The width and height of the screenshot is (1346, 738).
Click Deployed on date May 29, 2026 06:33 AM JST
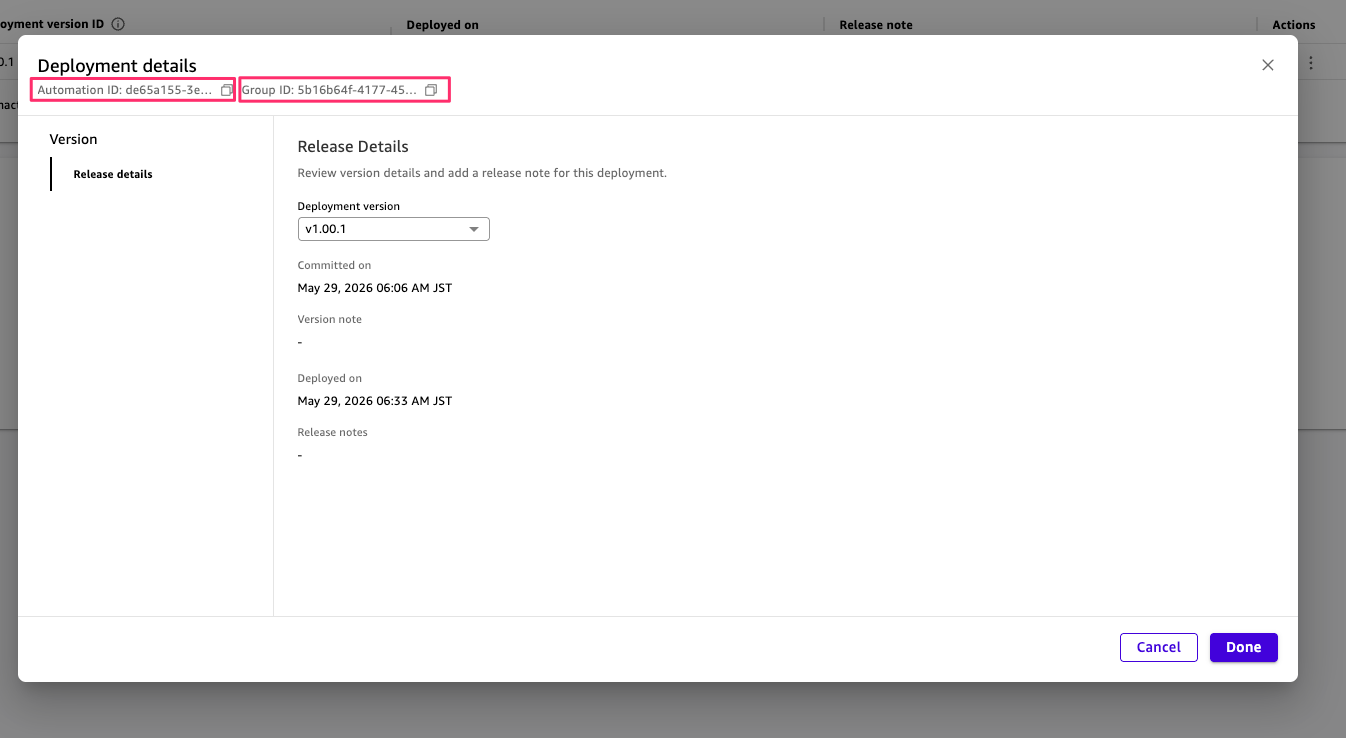tap(375, 401)
